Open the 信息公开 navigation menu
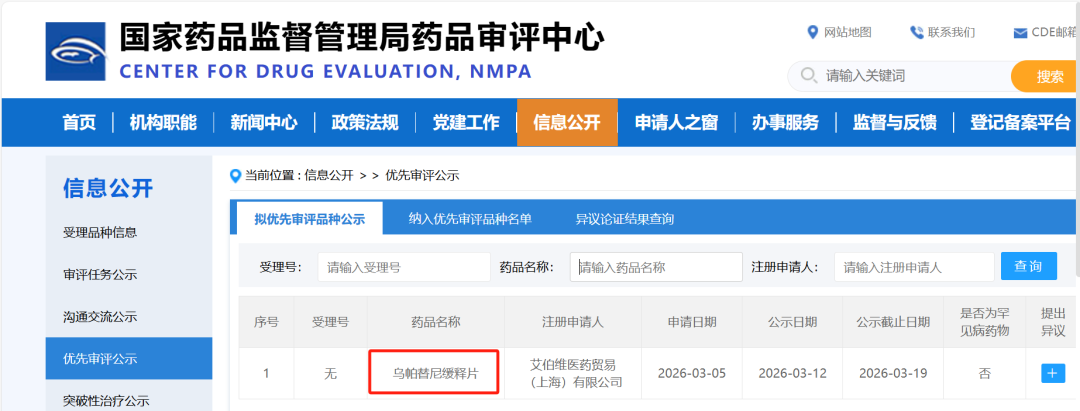Image resolution: width=1080 pixels, height=411 pixels. (567, 122)
